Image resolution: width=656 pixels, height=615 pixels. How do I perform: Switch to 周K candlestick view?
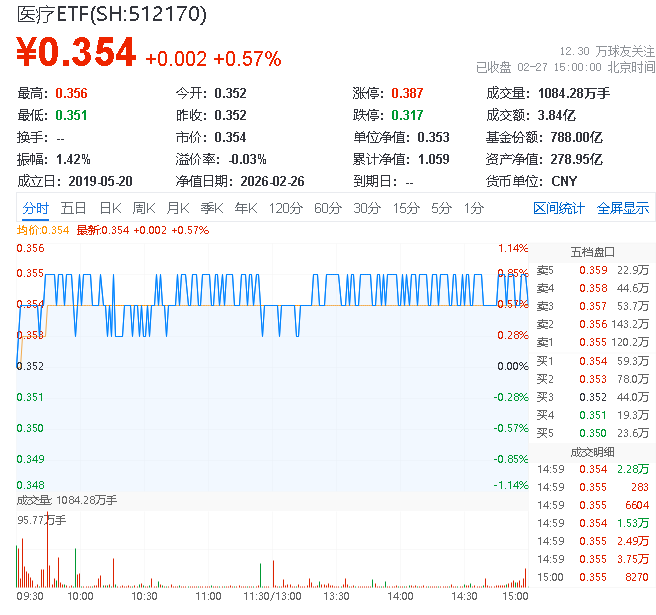coord(144,208)
